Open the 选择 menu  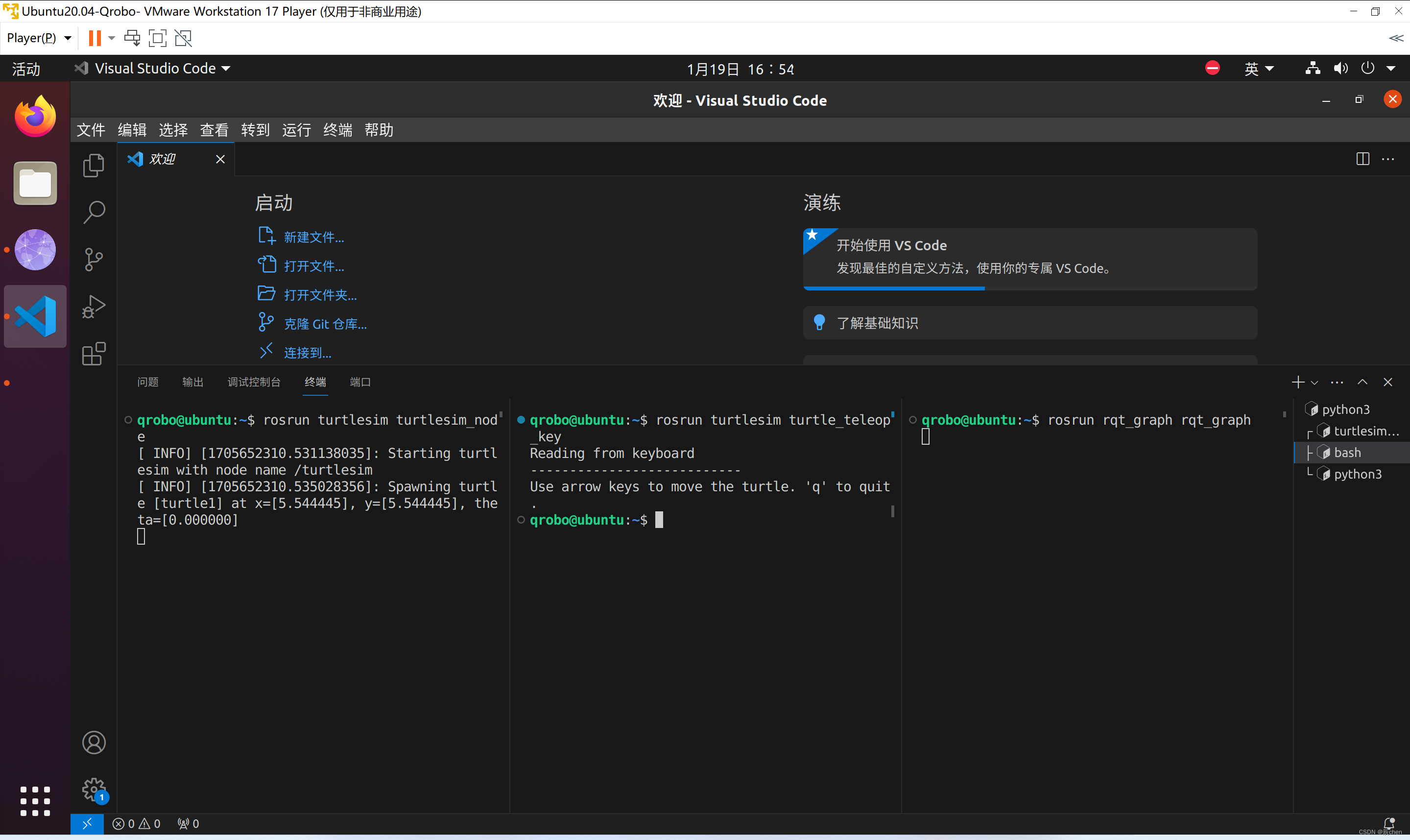coord(173,130)
